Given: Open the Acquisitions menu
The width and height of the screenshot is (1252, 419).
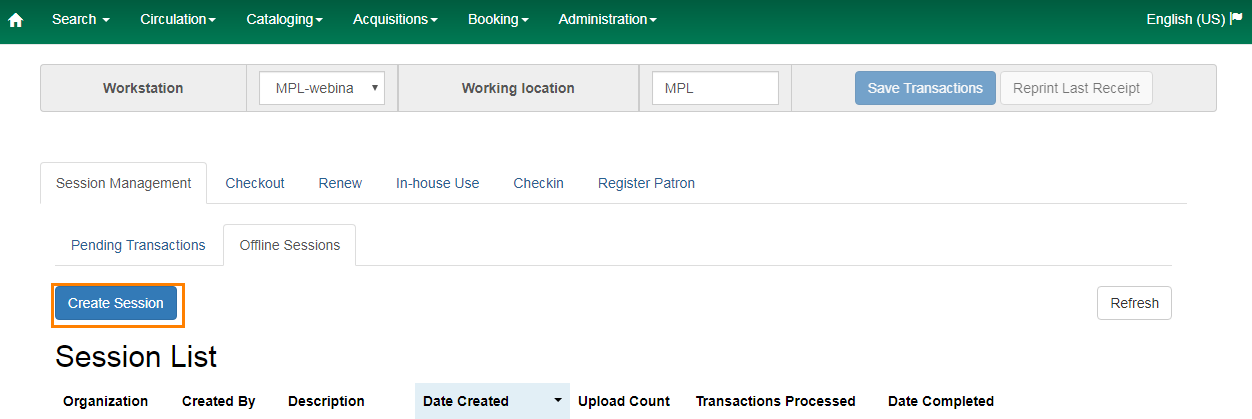Looking at the screenshot, I should coord(395,19).
